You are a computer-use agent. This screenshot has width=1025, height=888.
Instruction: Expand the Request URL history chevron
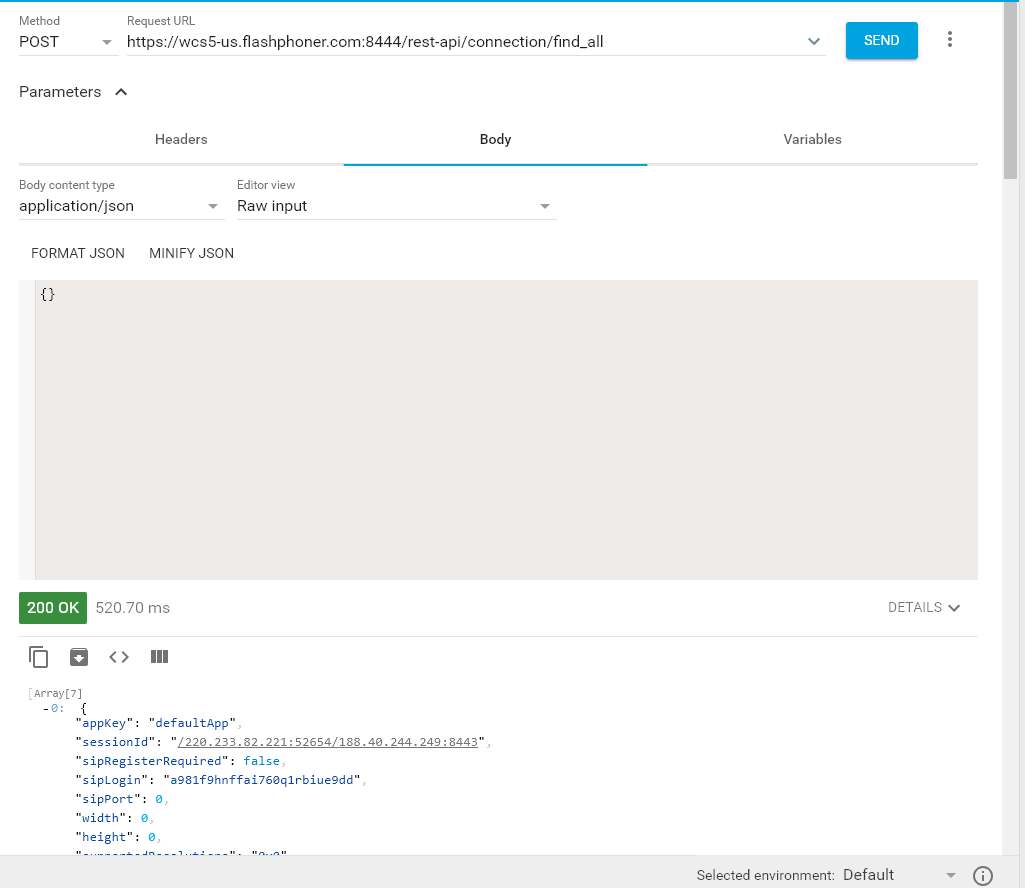814,42
